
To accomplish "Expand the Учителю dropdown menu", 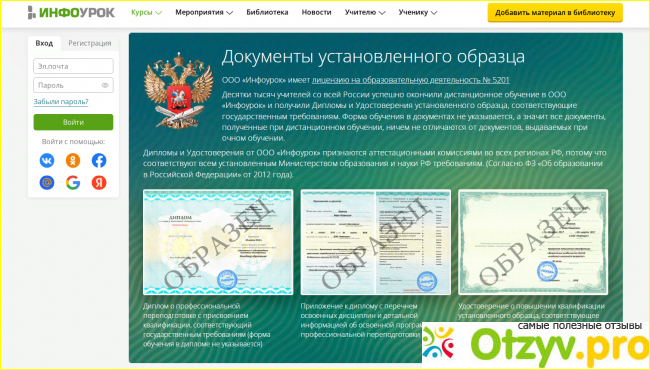I will click(365, 12).
